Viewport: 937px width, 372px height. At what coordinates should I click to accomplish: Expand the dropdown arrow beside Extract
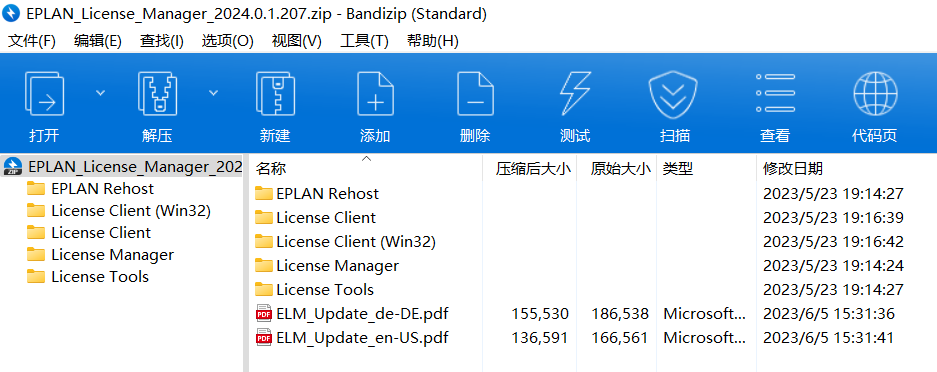coord(213,93)
